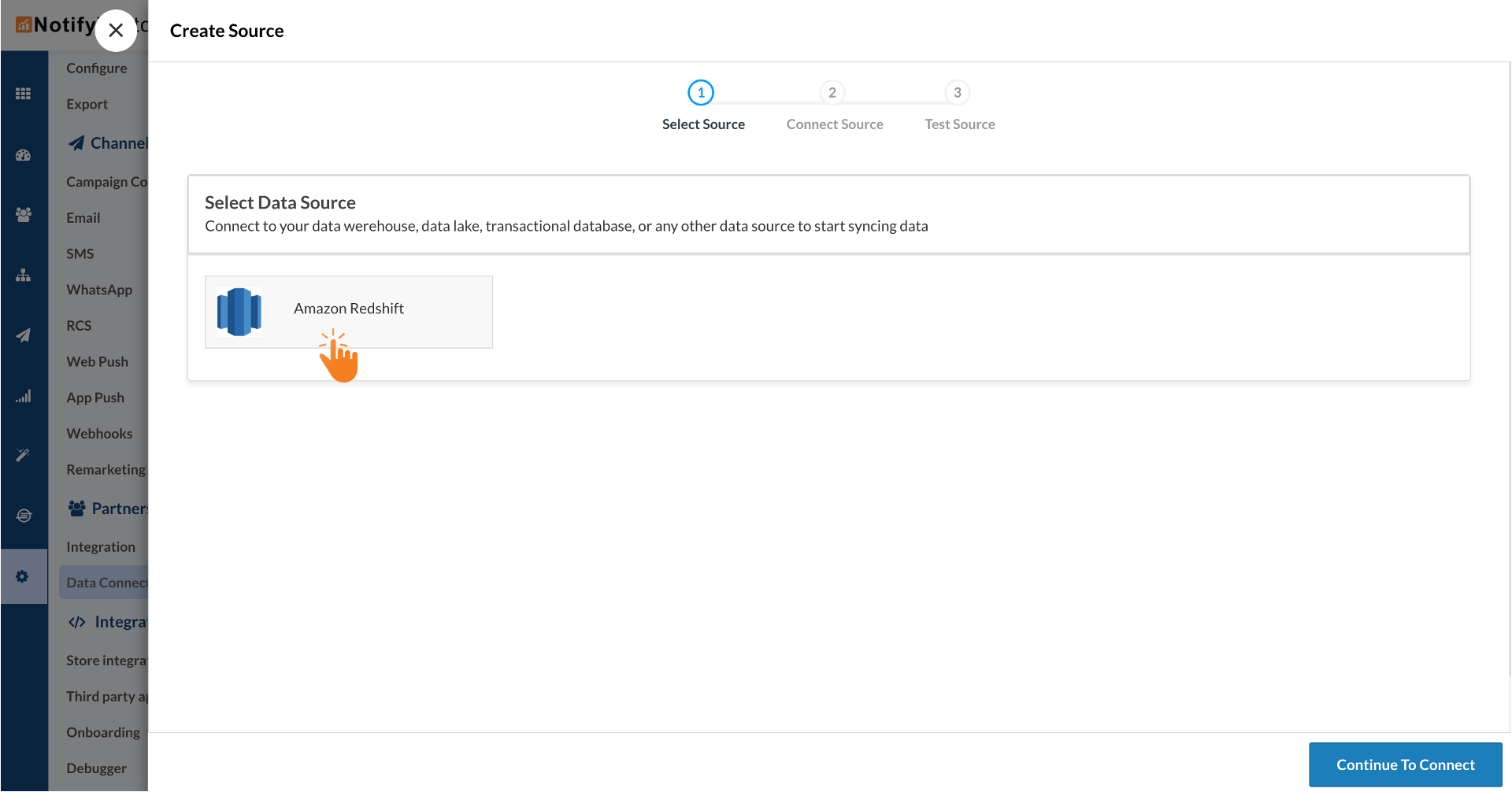Open WhatsApp channel settings
Screen dimensions: 1512x792
[99, 290]
